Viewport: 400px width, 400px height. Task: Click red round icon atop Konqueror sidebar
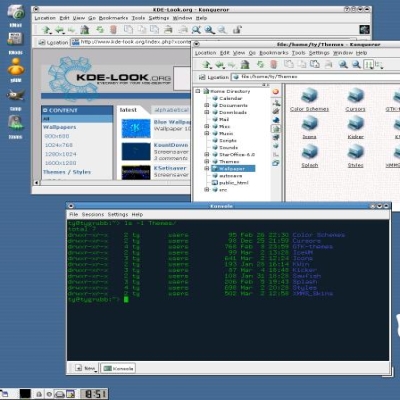coord(276,92)
